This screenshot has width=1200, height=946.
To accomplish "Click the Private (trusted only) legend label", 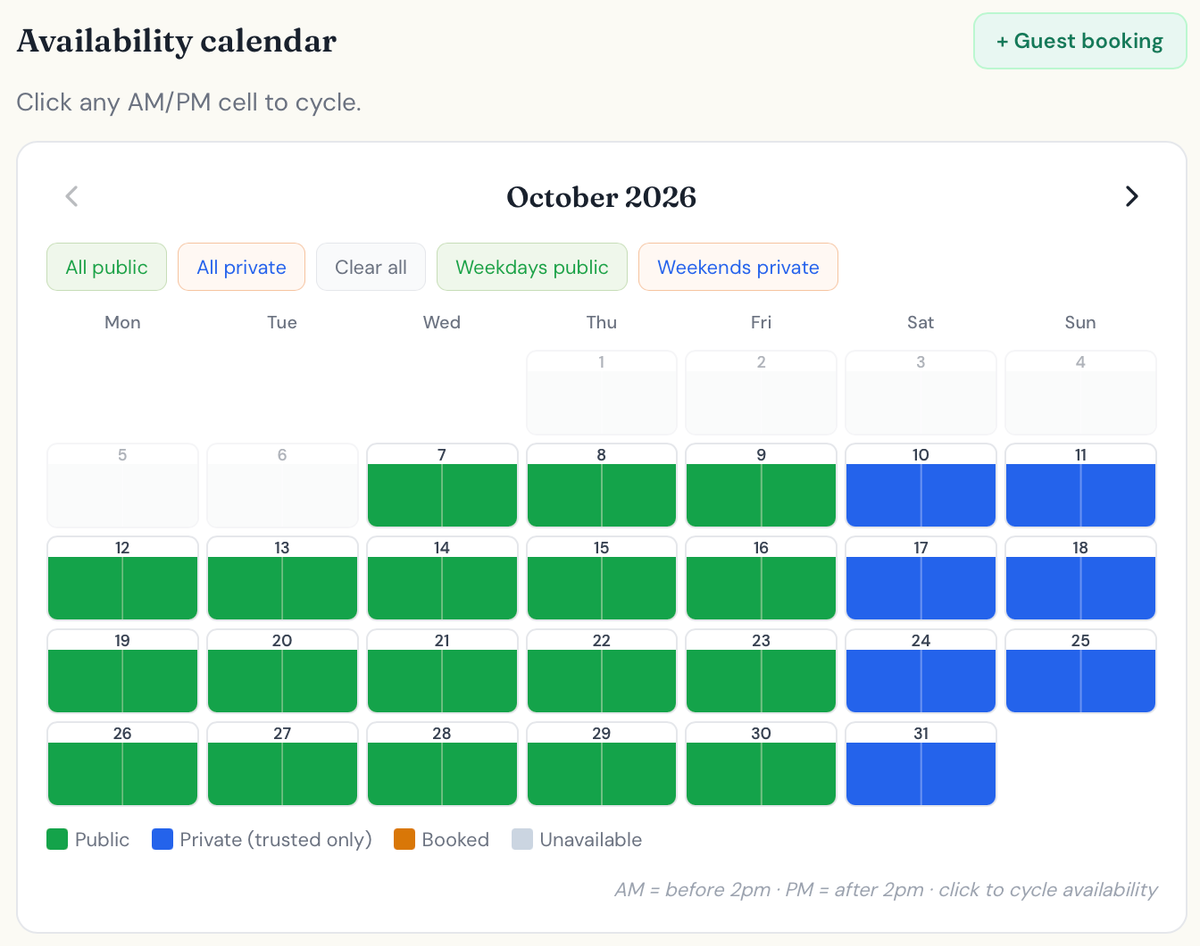I will pyautogui.click(x=276, y=840).
